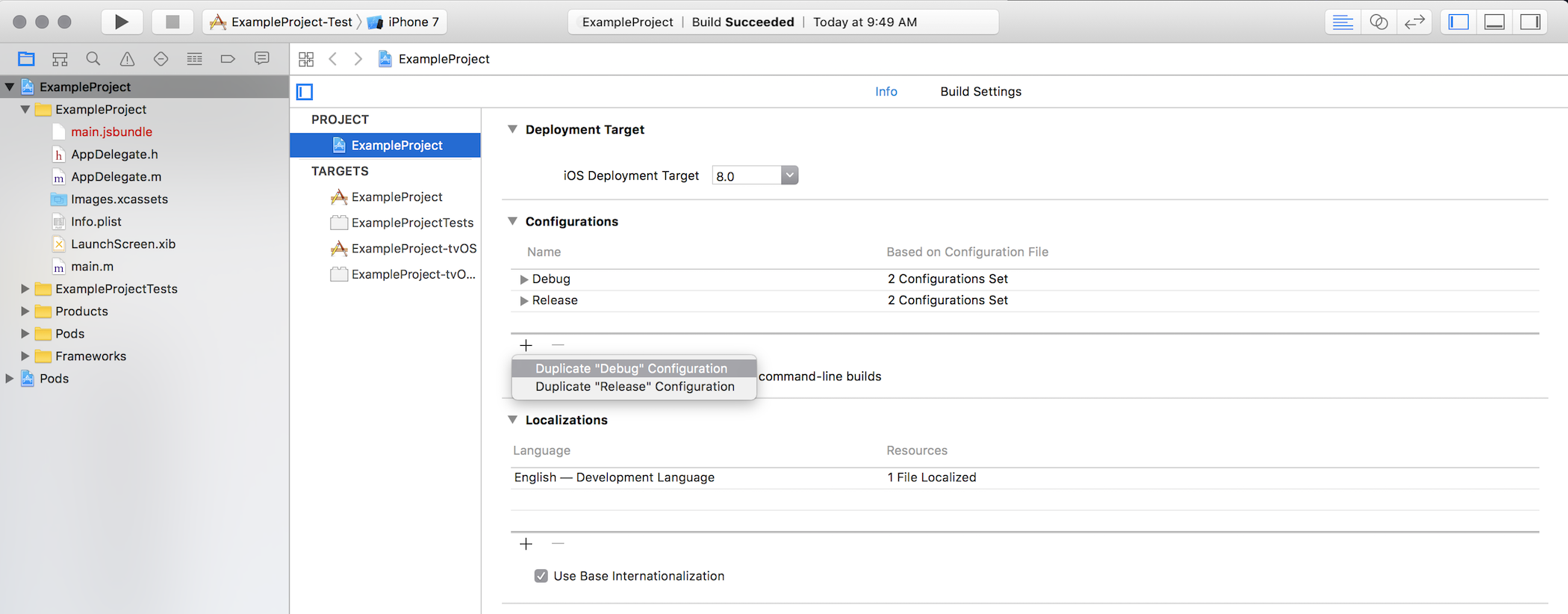1568x614 pixels.
Task: Choose Duplicate "Release" Configuration
Action: [x=634, y=386]
